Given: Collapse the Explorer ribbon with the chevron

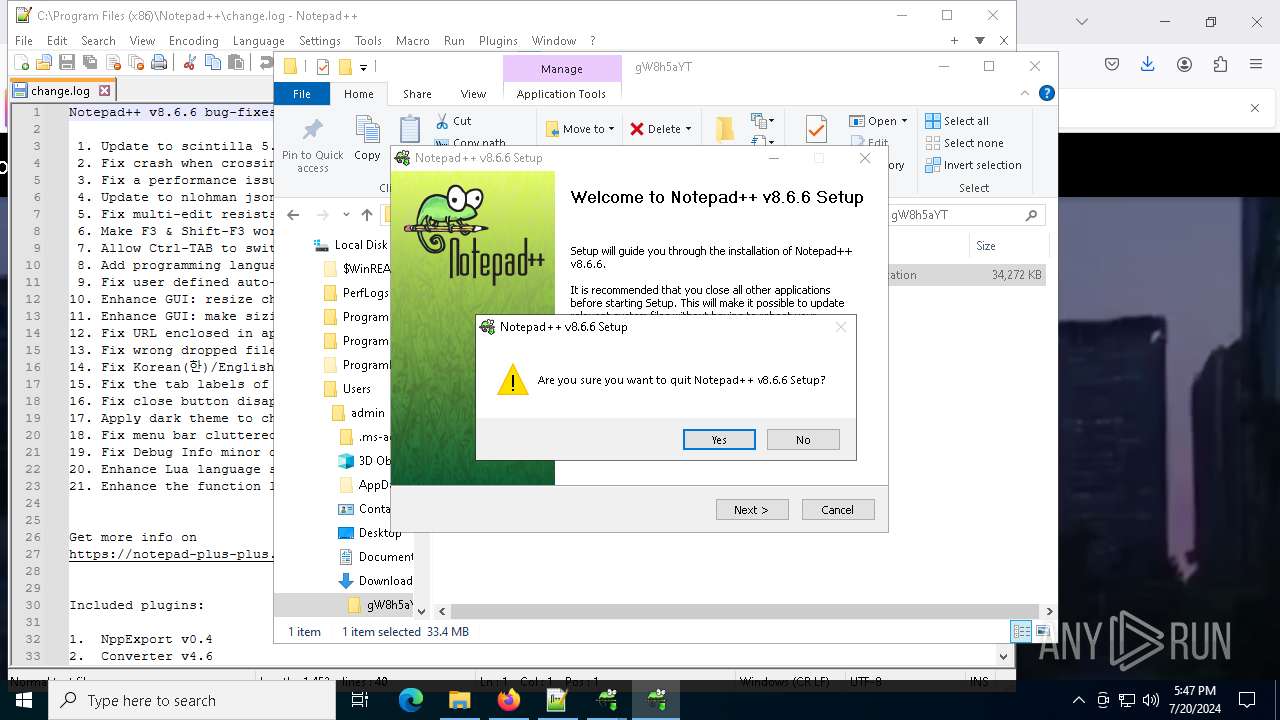Looking at the screenshot, I should (x=1024, y=94).
